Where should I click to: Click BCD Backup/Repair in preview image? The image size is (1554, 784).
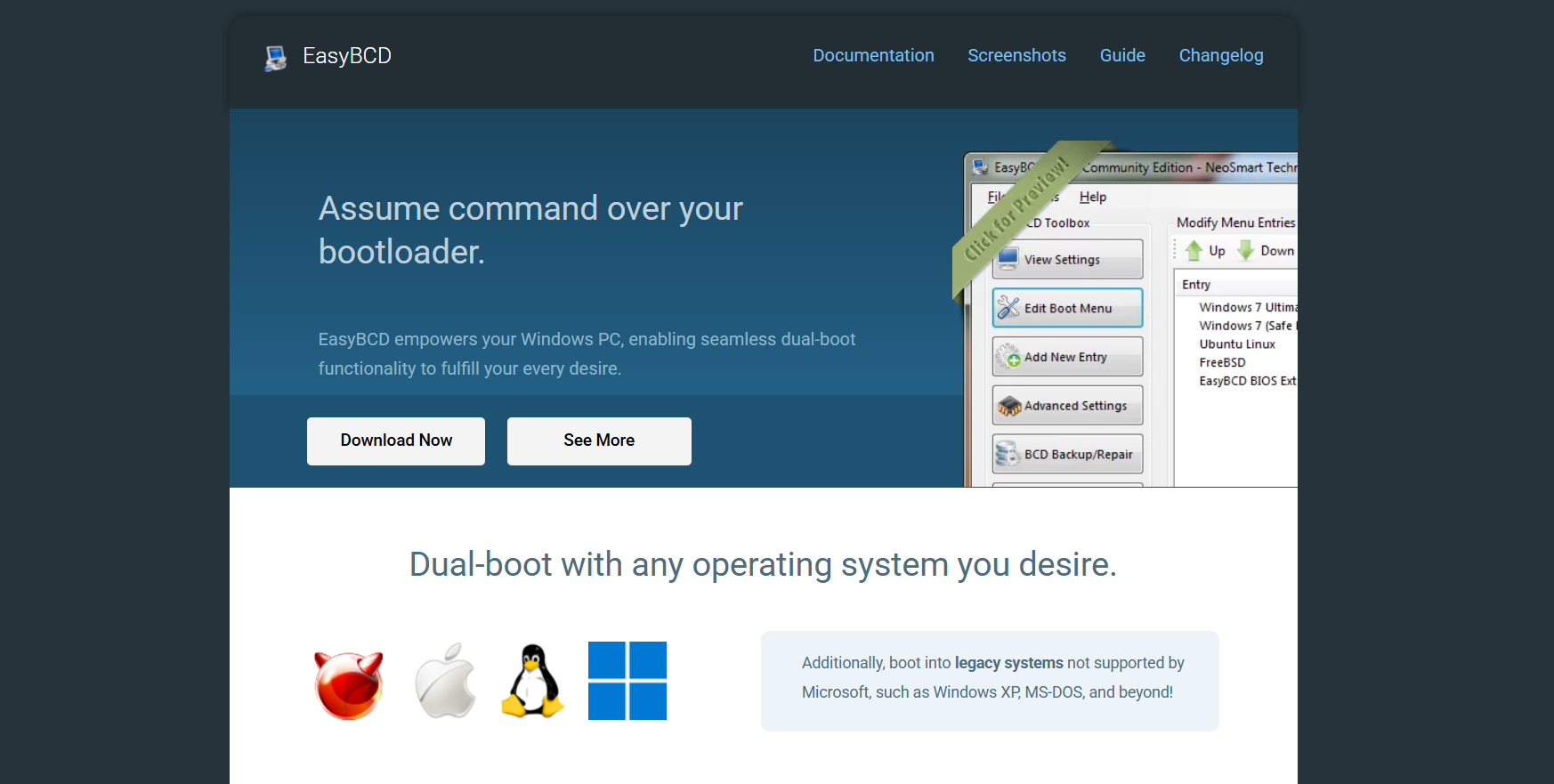1067,455
